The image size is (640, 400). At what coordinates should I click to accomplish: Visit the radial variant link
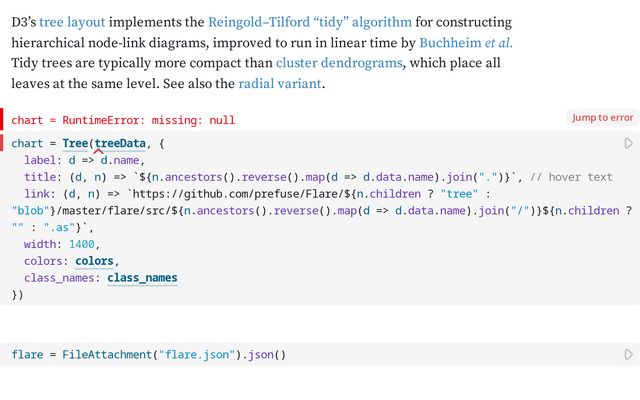[x=280, y=84]
